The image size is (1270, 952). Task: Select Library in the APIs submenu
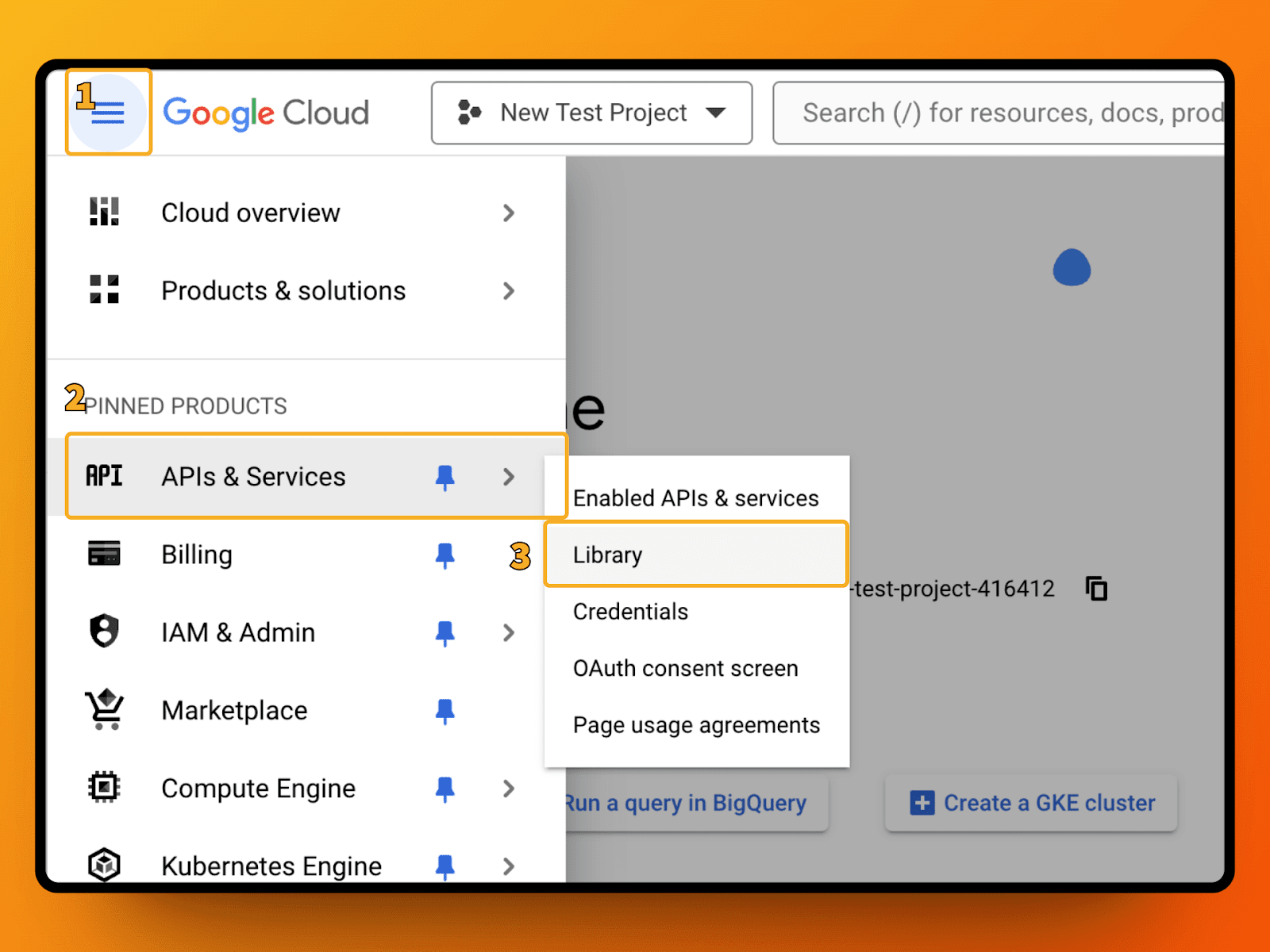click(x=696, y=555)
